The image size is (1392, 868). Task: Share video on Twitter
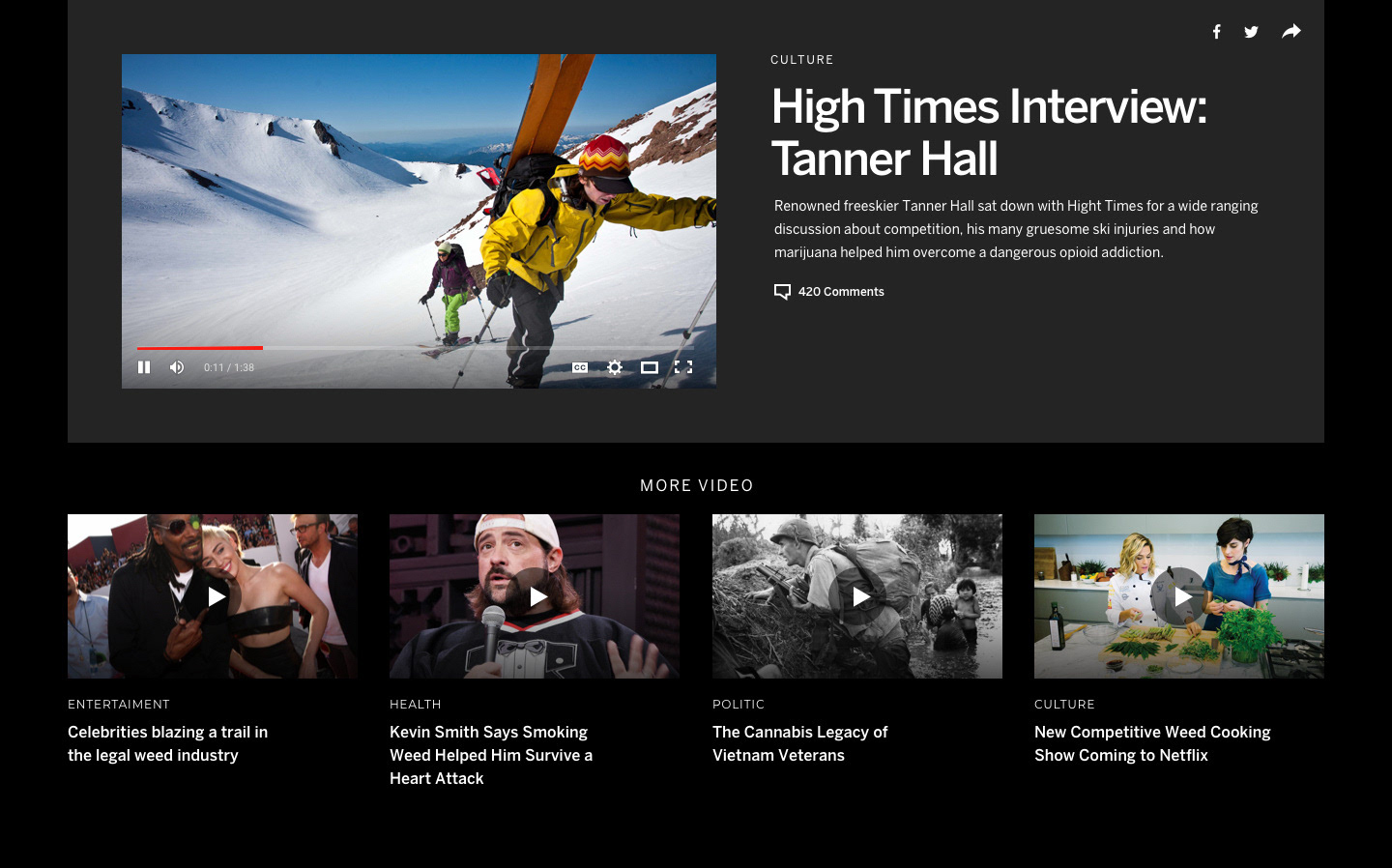coord(1251,32)
